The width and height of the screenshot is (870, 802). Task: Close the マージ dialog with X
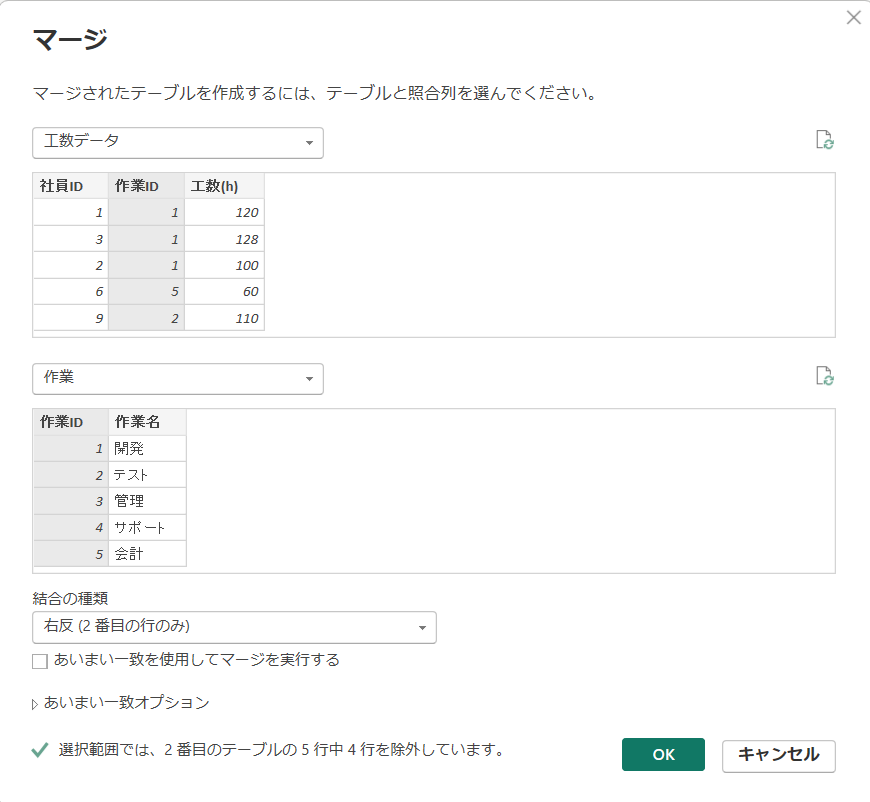coord(853,17)
